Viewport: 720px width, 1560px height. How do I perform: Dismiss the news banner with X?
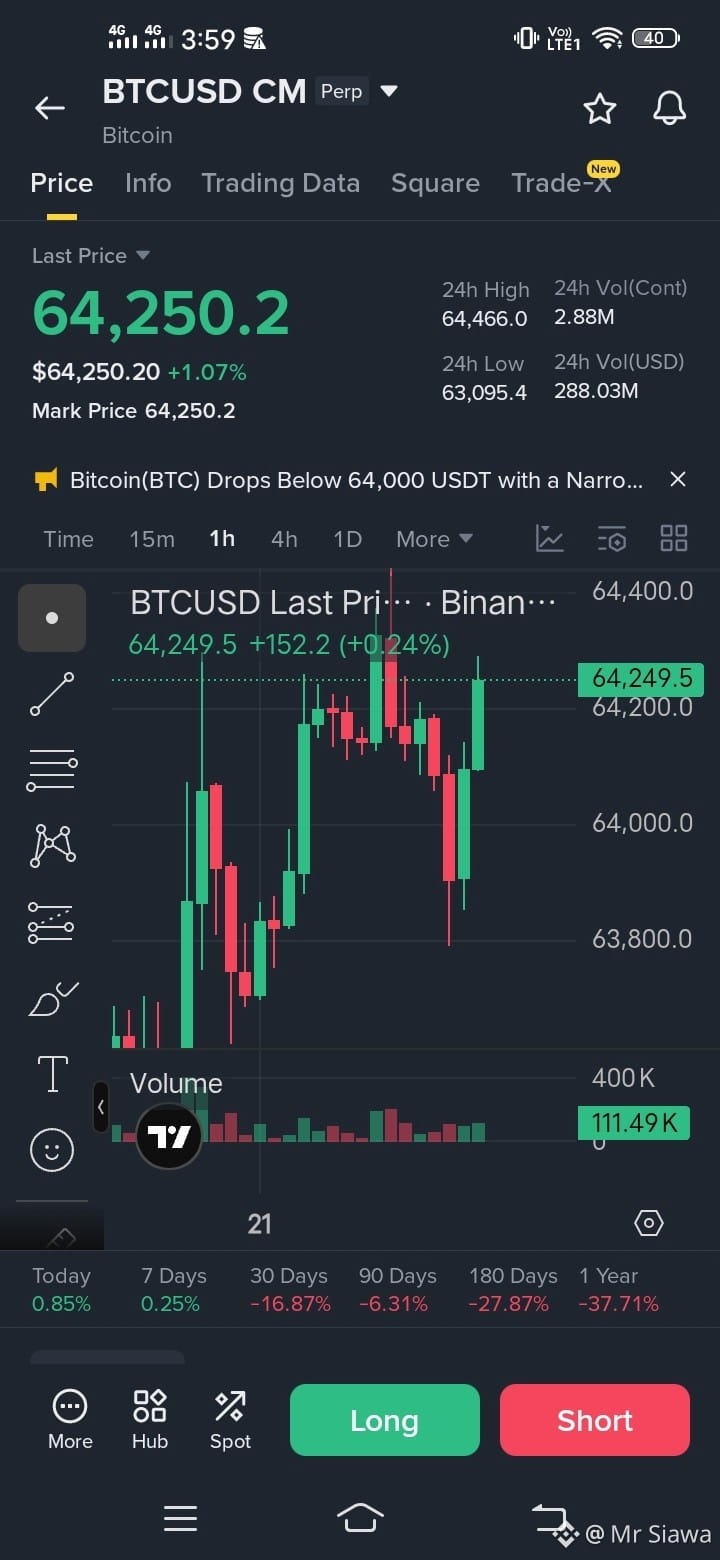[678, 480]
